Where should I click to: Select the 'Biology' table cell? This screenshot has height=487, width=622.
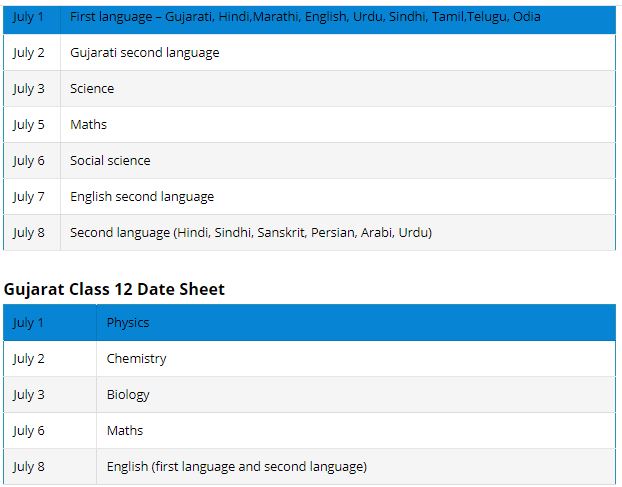[x=128, y=394]
